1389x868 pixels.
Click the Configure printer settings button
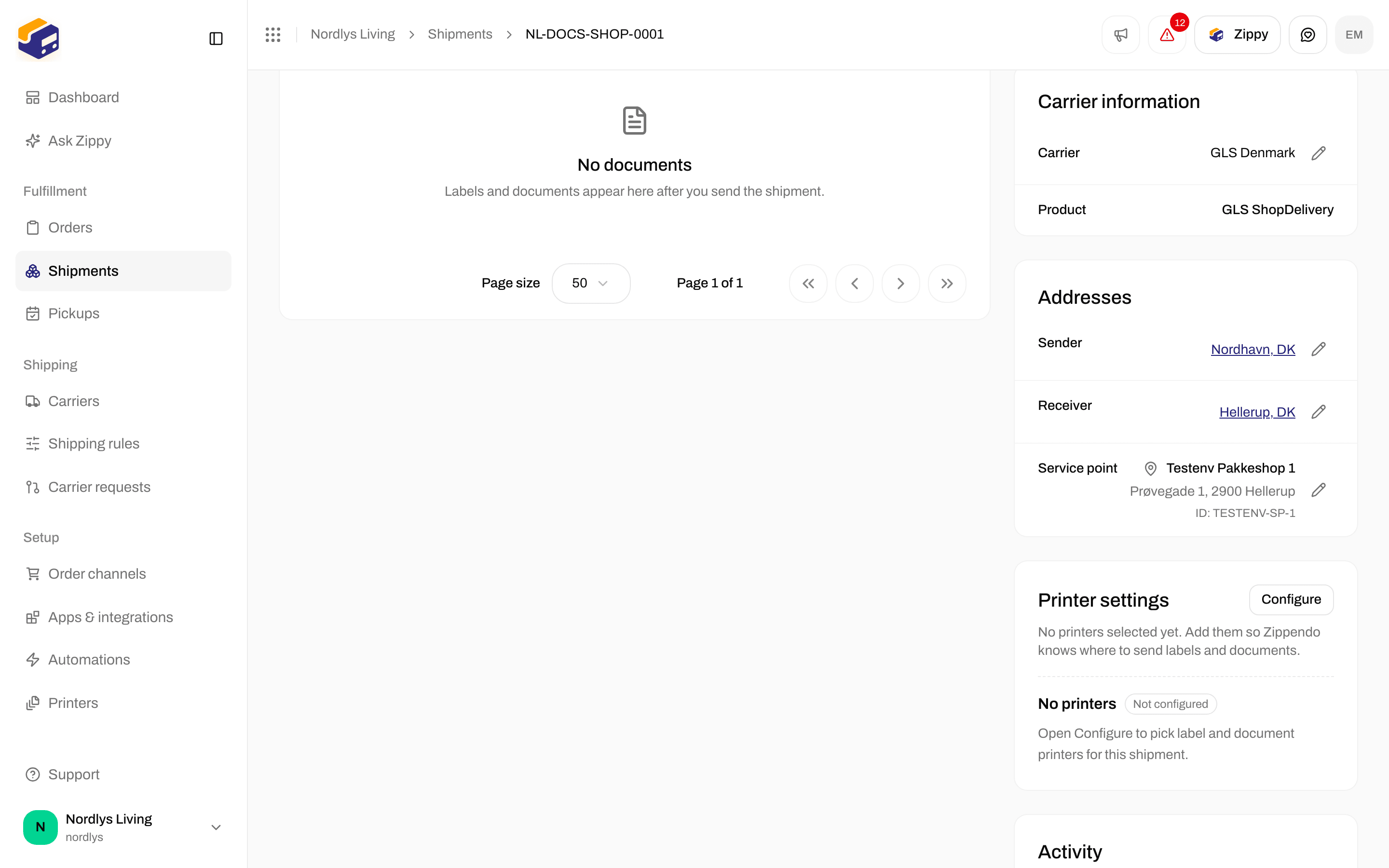pyautogui.click(x=1291, y=599)
